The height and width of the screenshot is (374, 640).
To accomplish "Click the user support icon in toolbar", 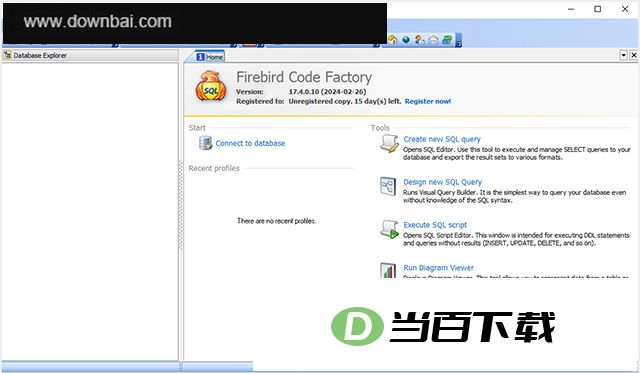I will pos(419,40).
